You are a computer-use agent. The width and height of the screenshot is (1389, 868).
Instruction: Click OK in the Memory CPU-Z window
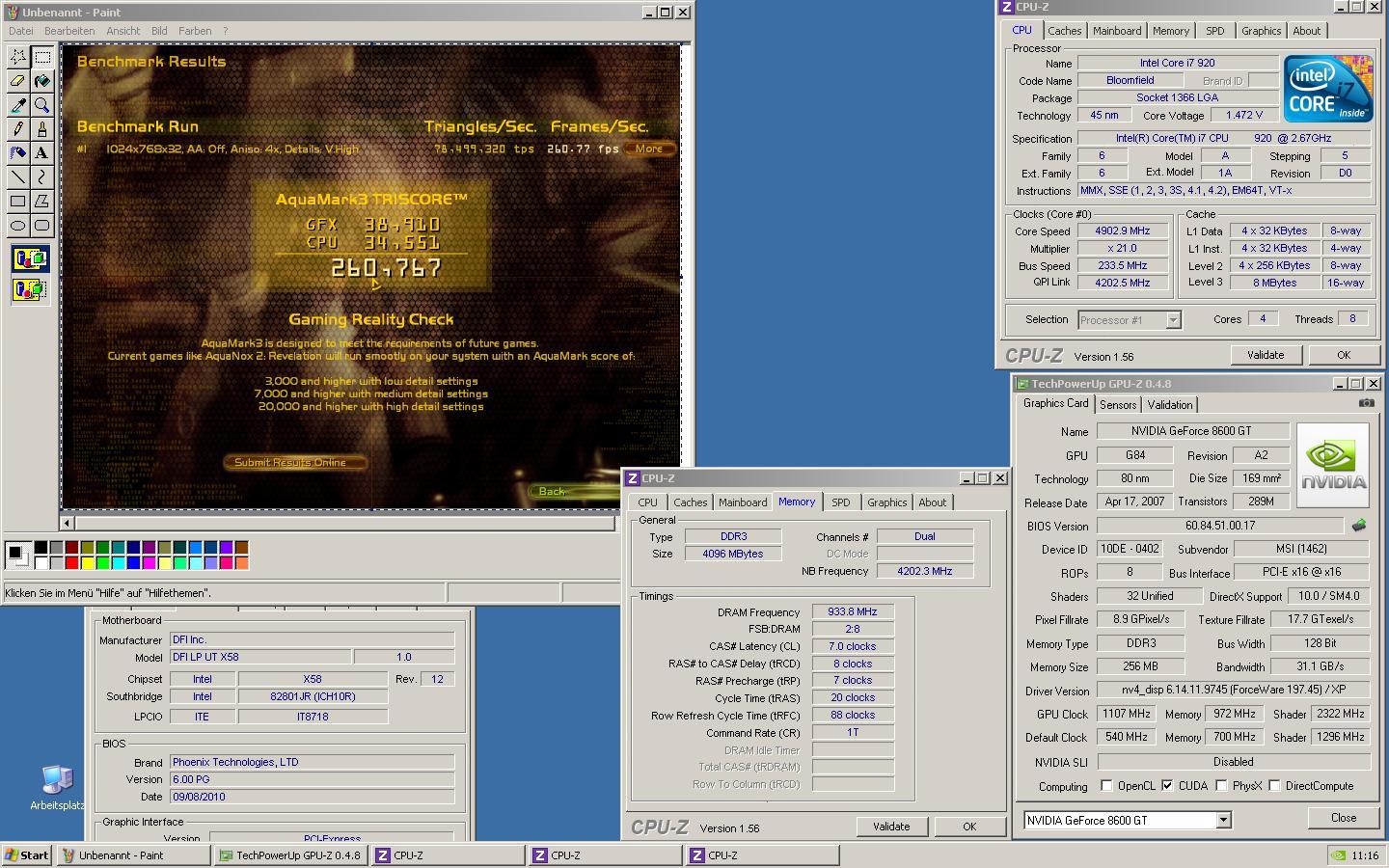(x=969, y=827)
